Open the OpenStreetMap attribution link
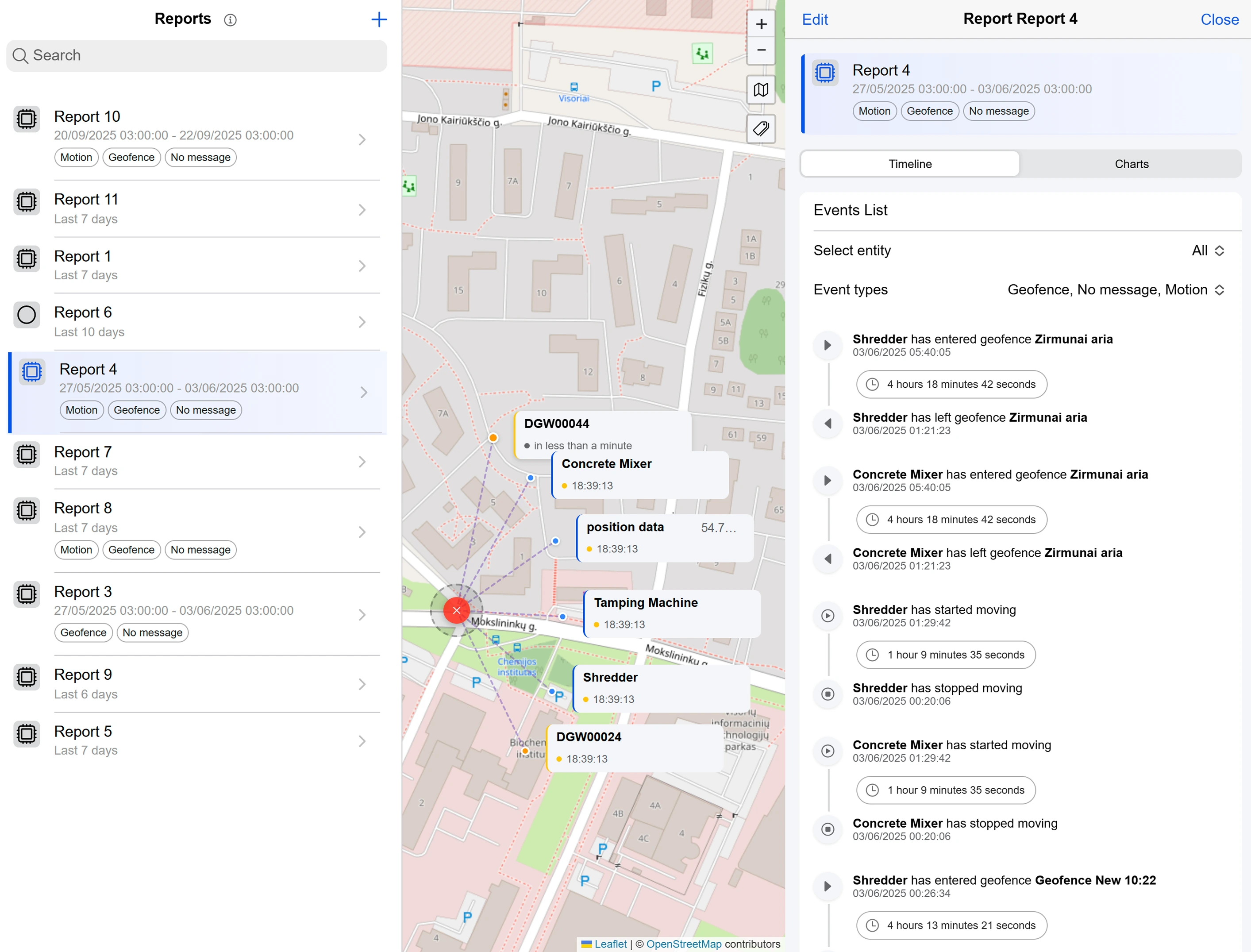The width and height of the screenshot is (1251, 952). tap(683, 944)
